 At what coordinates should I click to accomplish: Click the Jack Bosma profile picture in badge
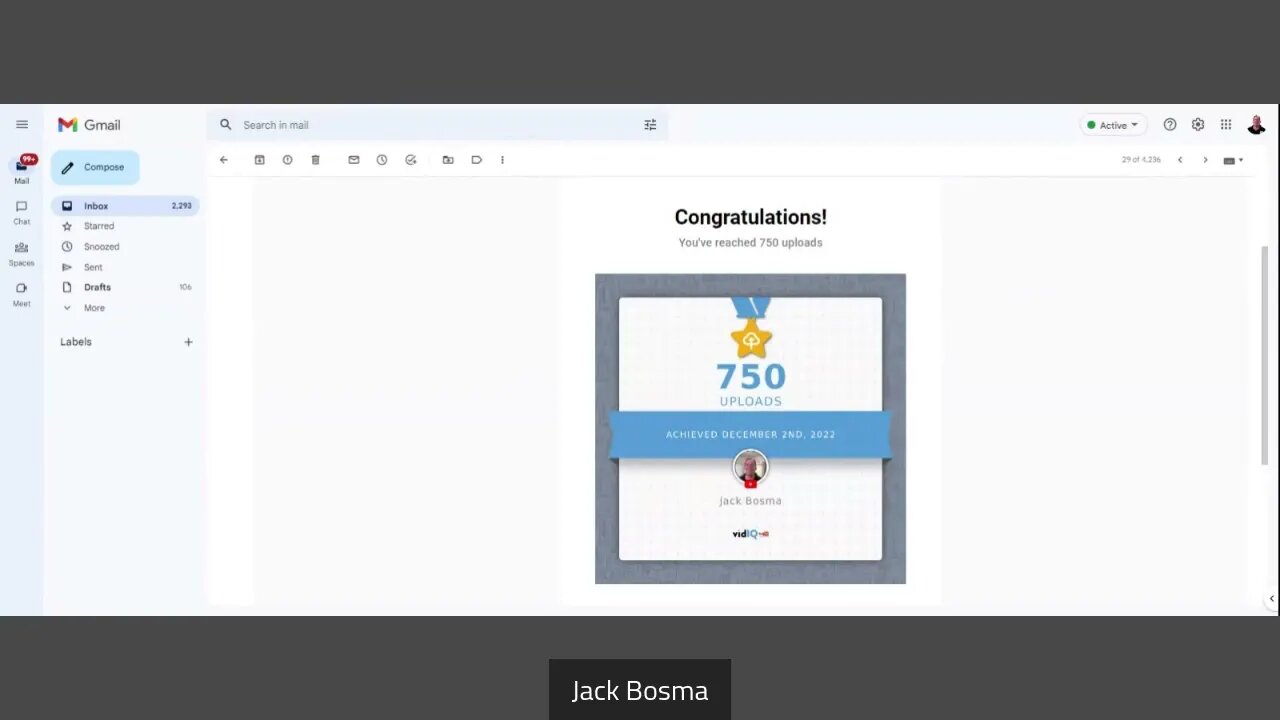[750, 468]
